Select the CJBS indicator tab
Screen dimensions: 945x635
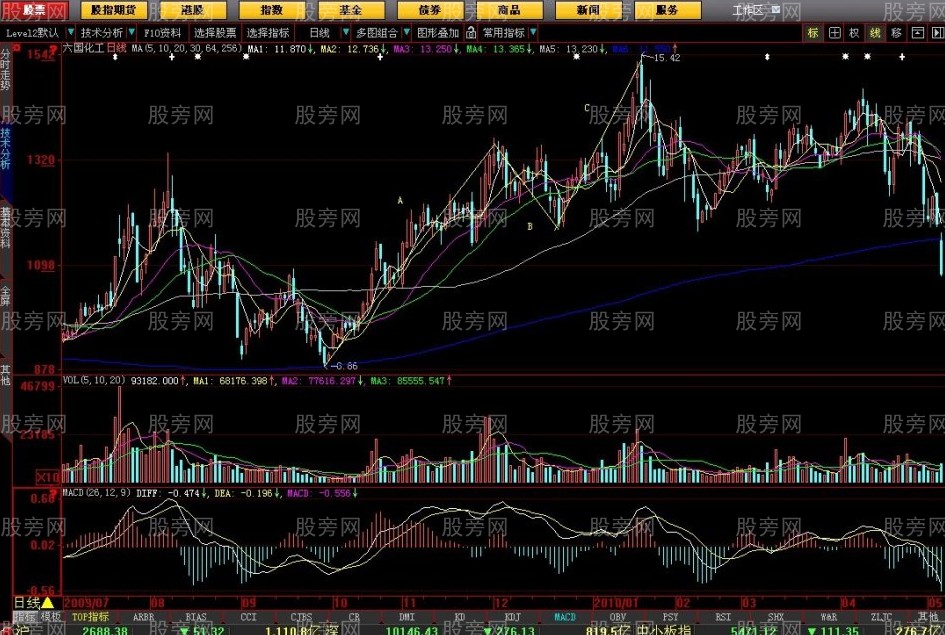point(301,617)
